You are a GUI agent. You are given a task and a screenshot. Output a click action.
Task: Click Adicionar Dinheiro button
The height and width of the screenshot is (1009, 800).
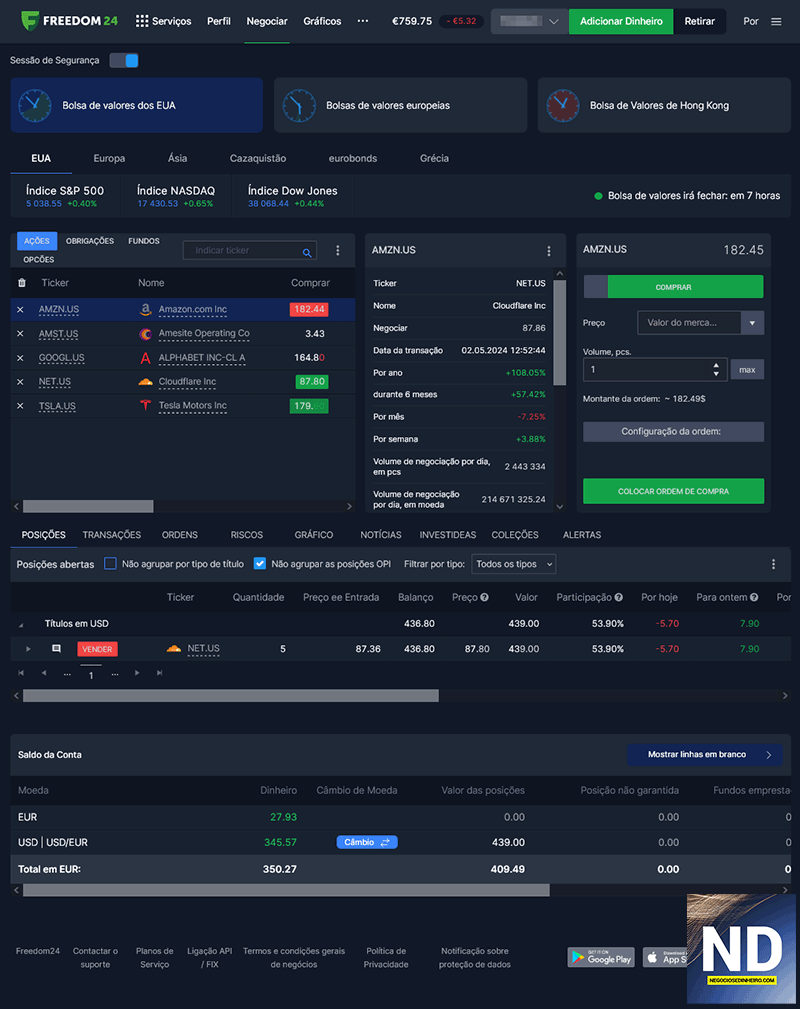click(621, 21)
